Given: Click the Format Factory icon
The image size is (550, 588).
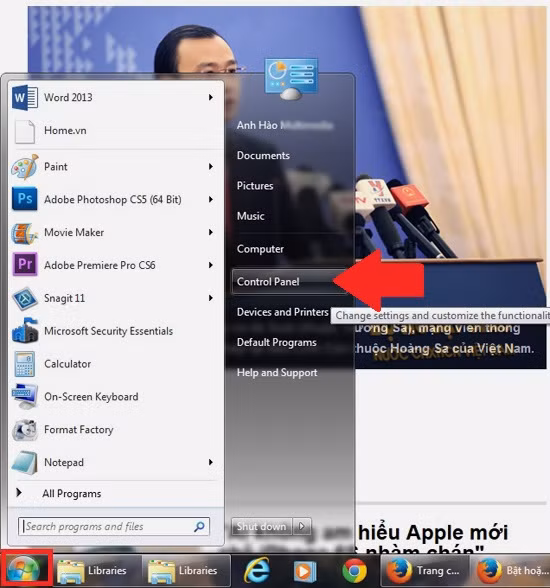Looking at the screenshot, I should [25, 430].
